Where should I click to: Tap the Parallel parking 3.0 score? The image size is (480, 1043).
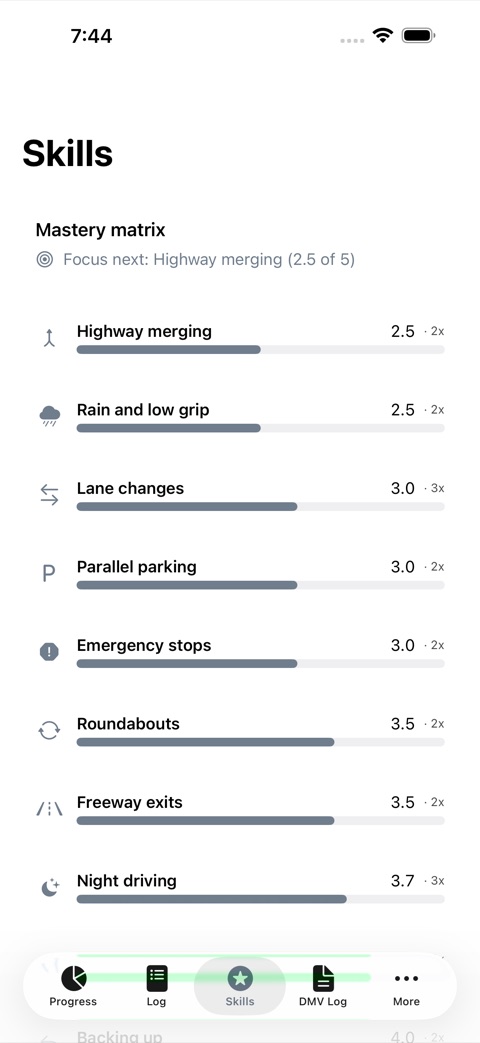point(402,567)
